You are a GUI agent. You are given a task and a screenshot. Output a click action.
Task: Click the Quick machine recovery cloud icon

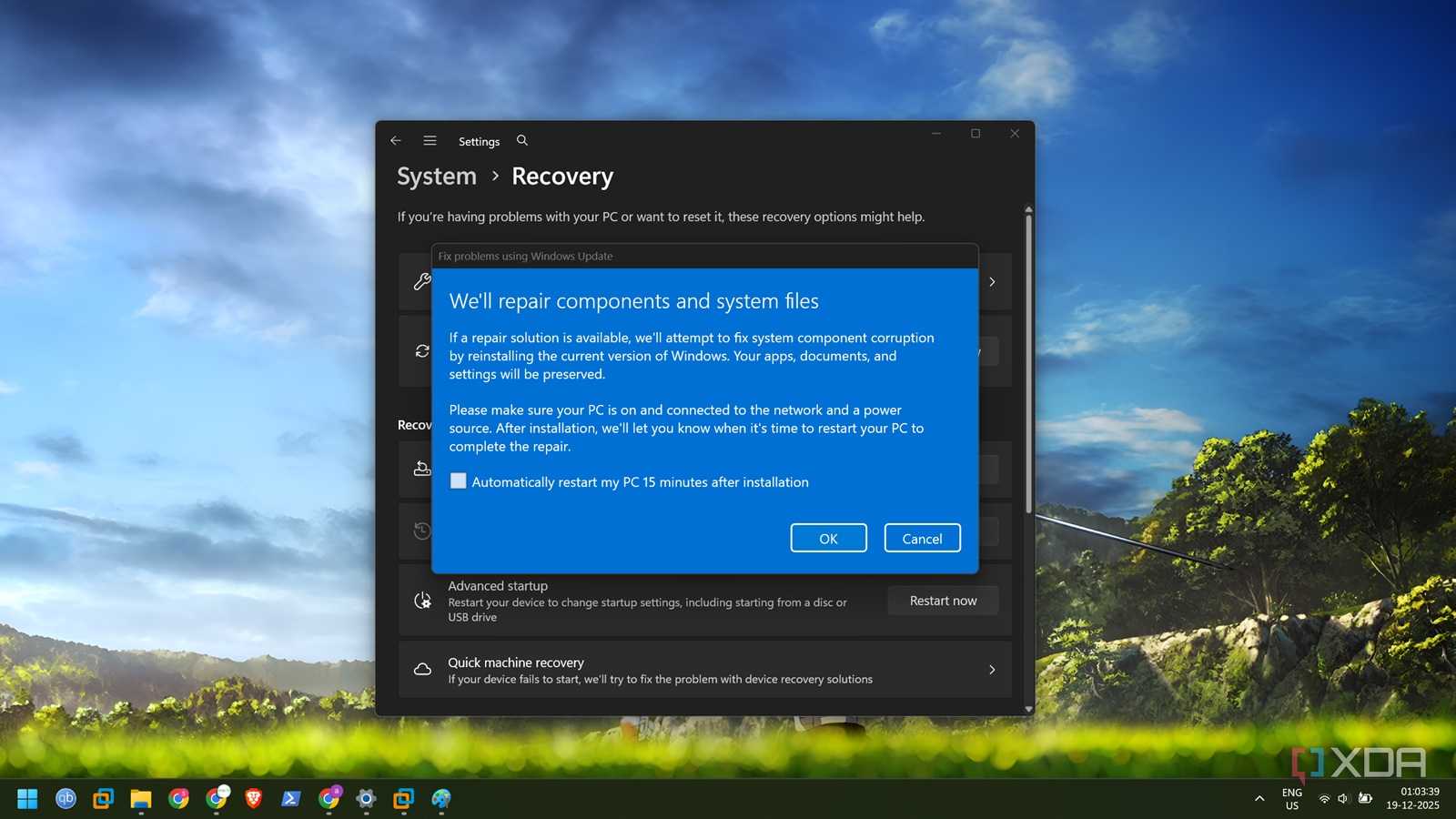[422, 670]
